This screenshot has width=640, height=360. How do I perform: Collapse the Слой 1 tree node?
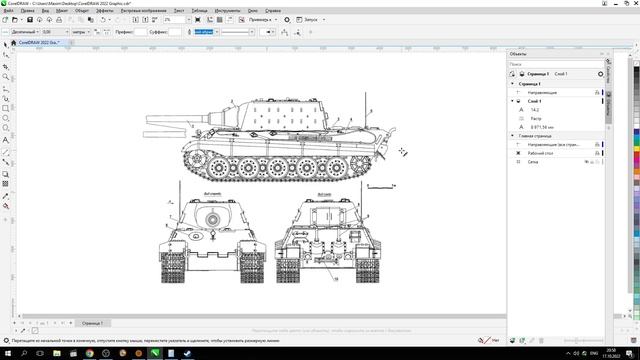tap(513, 101)
